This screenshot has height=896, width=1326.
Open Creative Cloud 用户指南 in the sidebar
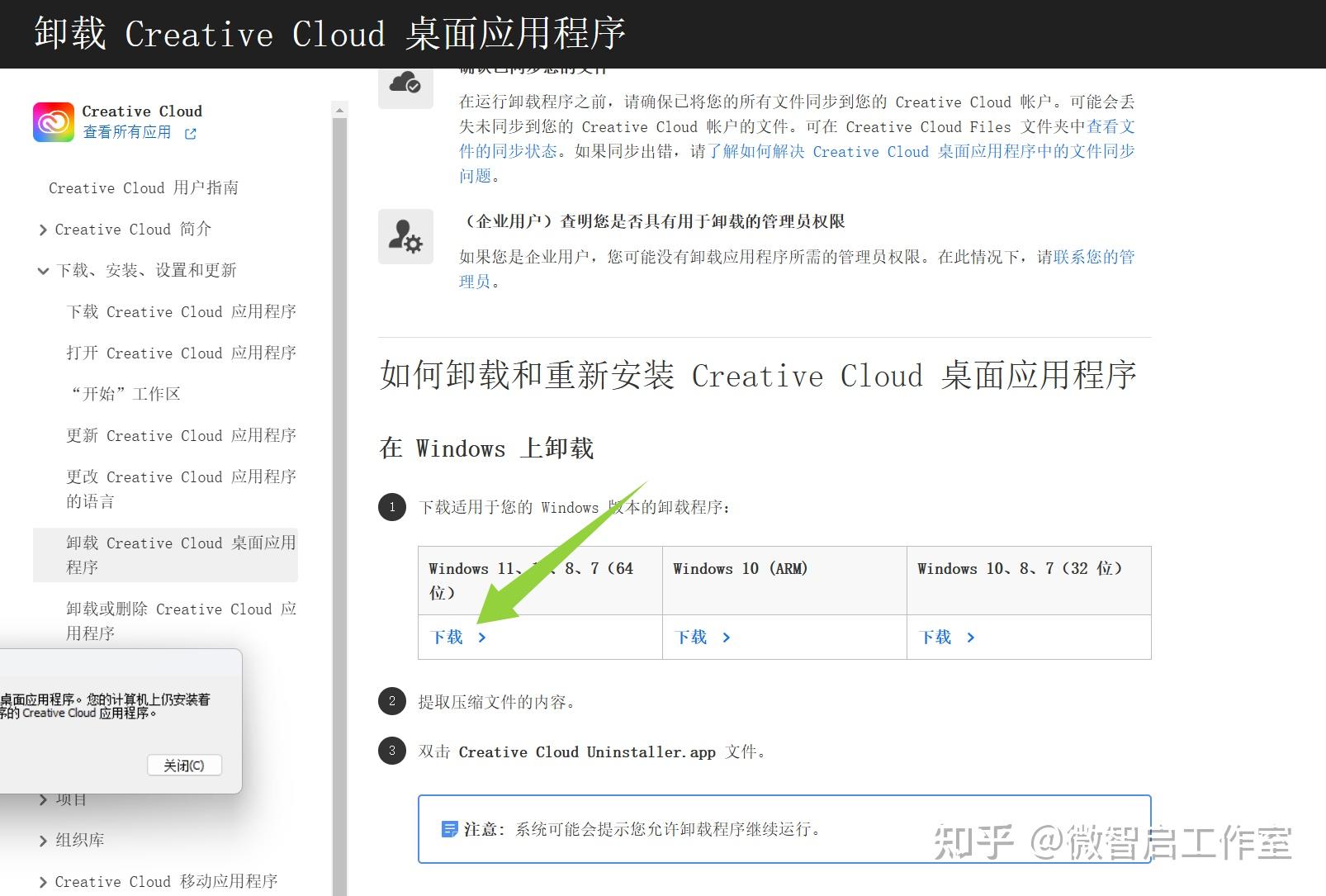(144, 188)
